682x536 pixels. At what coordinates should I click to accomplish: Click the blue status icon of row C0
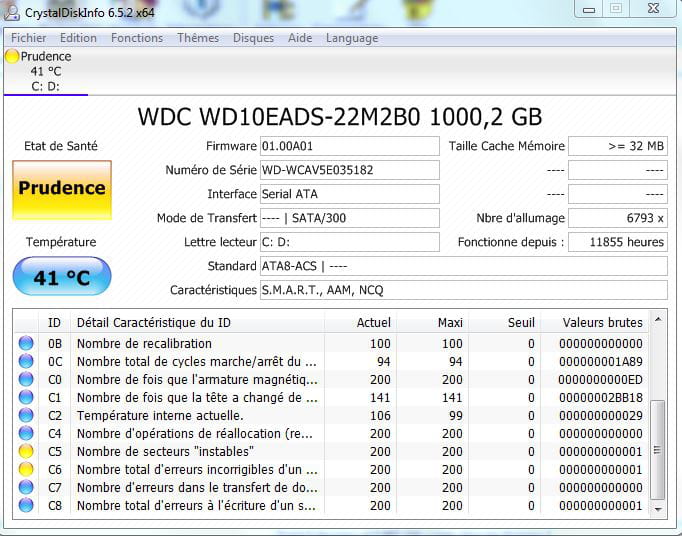pos(26,379)
